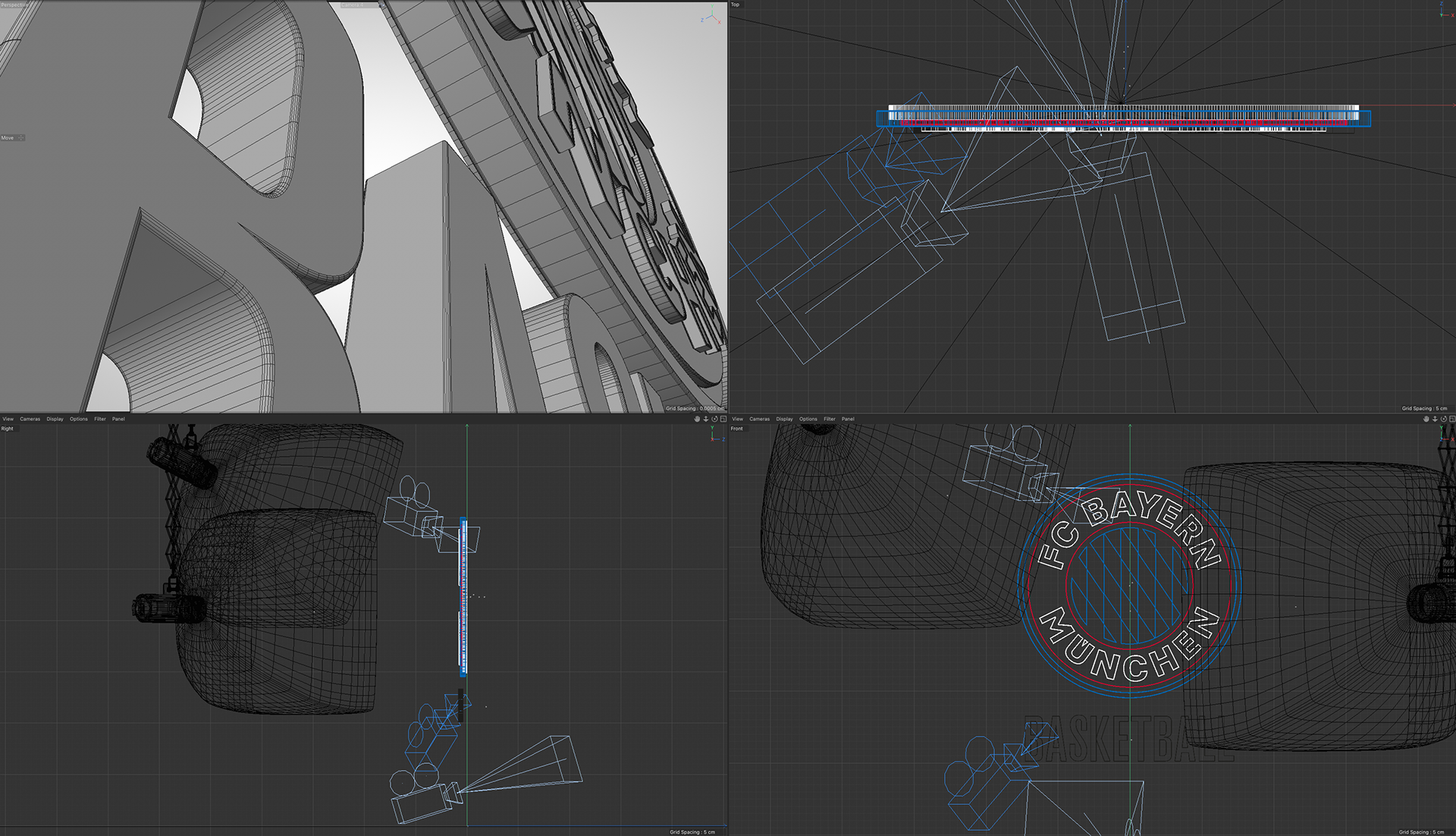
Task: Click the Move tool indicator in the Perspective viewport
Action: [12, 138]
